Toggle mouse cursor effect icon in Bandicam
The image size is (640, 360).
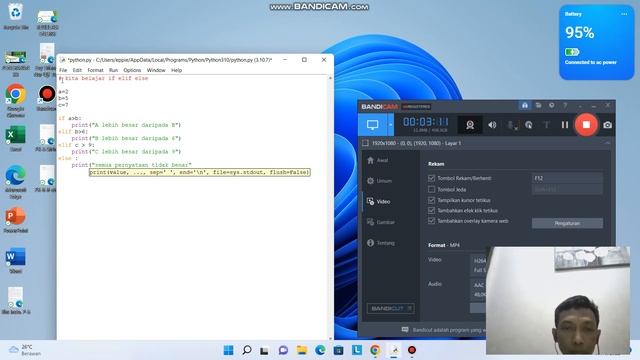(529, 125)
